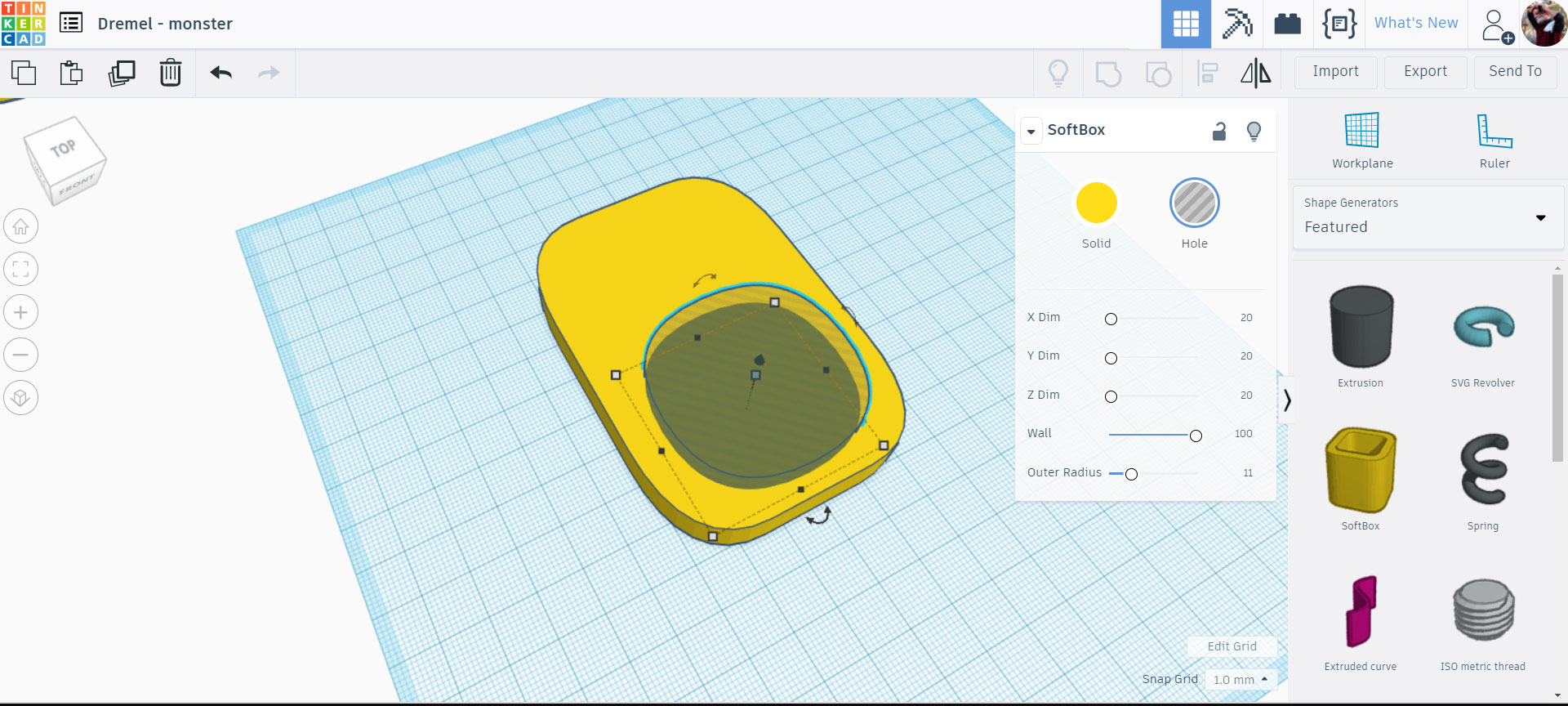The image size is (1568, 706).
Task: Rename the Dremel - monster design title
Action: [x=165, y=24]
